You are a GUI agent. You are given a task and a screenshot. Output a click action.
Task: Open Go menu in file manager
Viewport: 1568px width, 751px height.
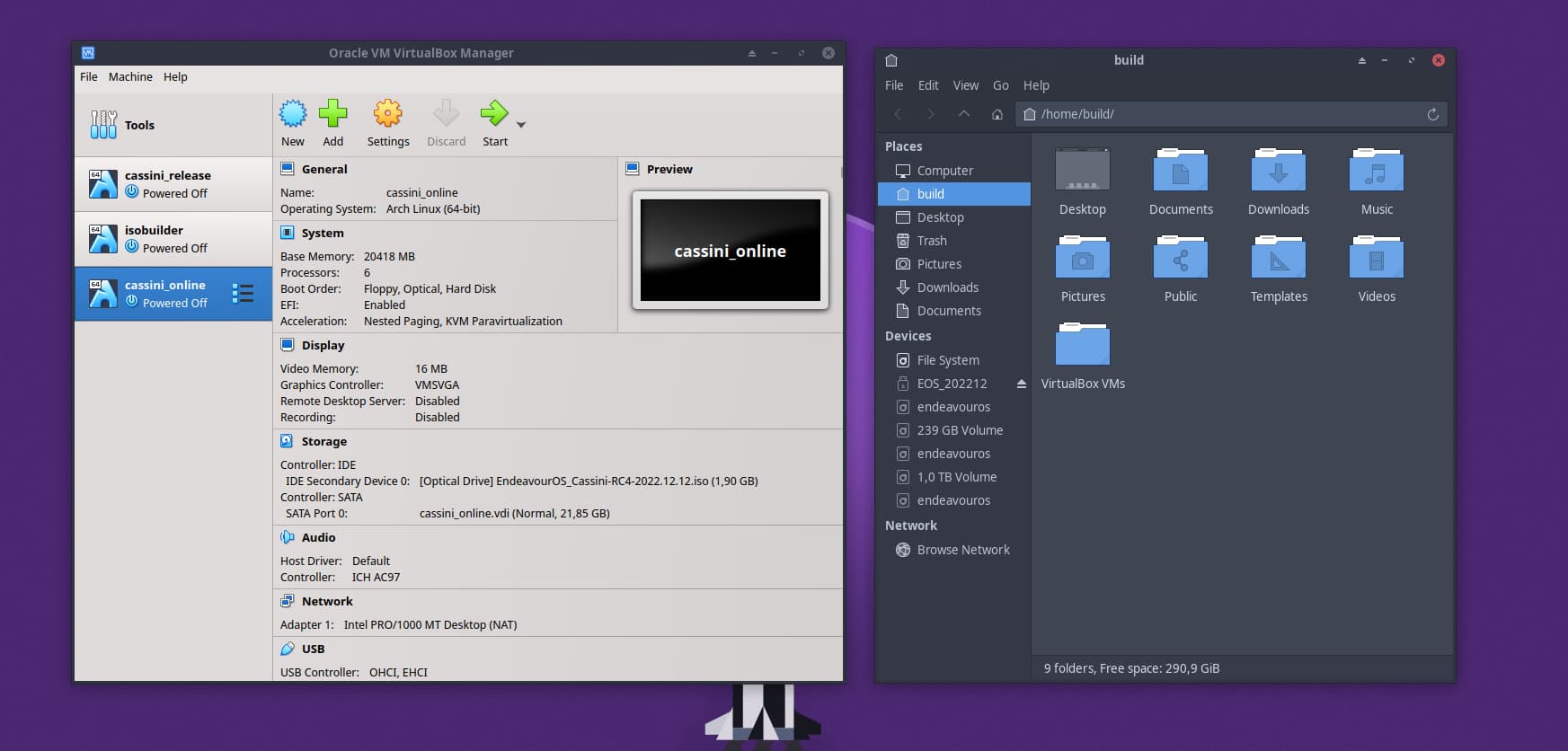point(1001,85)
